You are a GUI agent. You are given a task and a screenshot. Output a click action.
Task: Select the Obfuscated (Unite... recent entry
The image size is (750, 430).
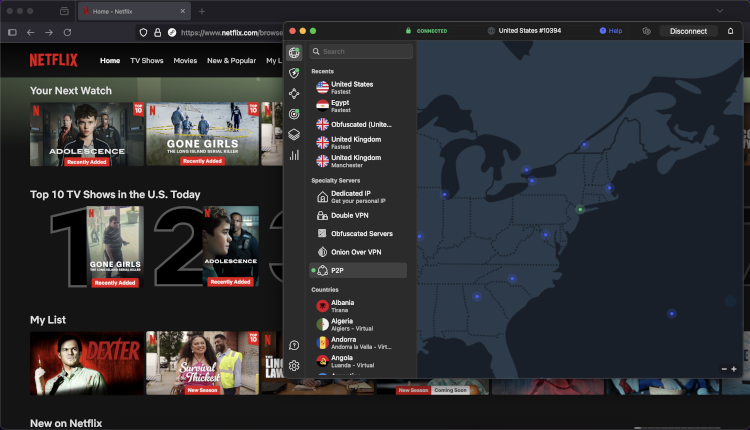pyautogui.click(x=356, y=124)
